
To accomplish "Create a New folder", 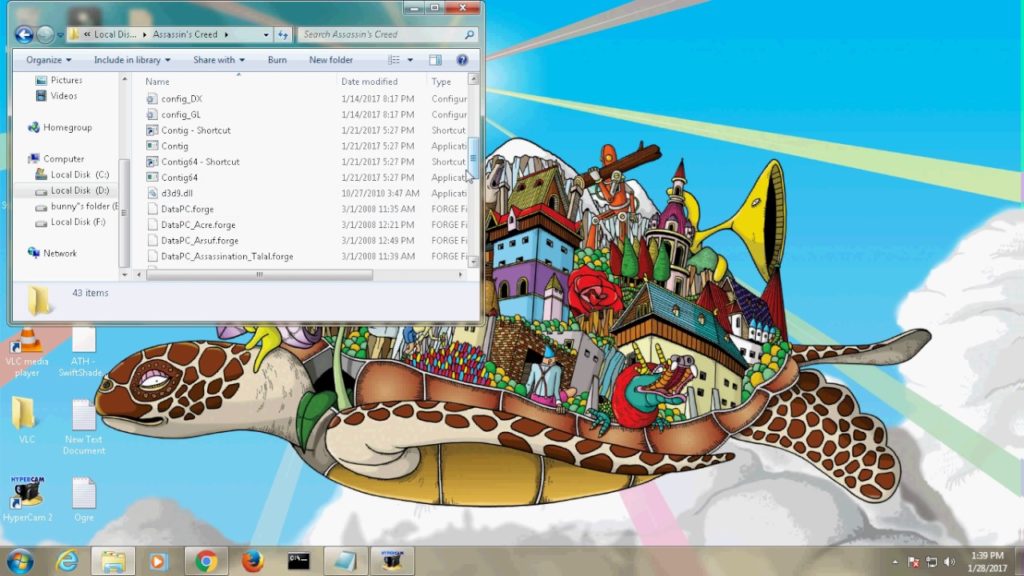I will coord(330,60).
